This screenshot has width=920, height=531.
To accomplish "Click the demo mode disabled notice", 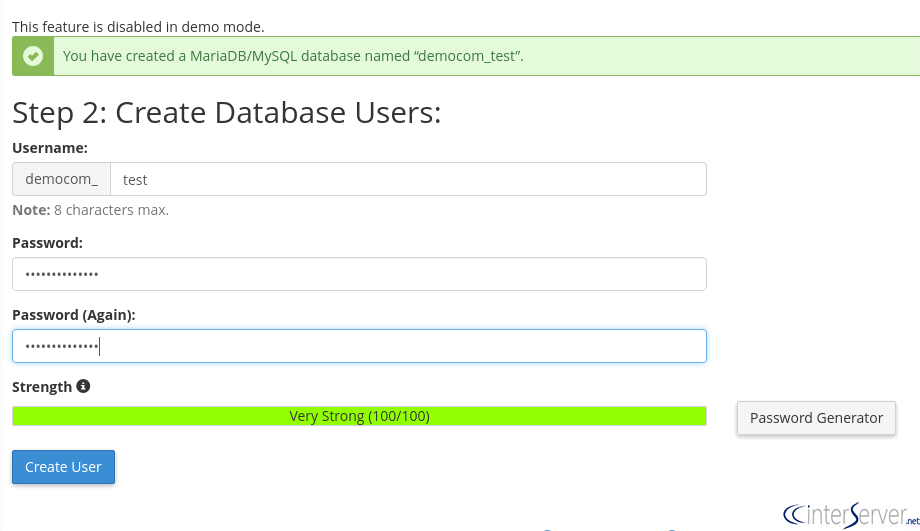I will (x=138, y=27).
